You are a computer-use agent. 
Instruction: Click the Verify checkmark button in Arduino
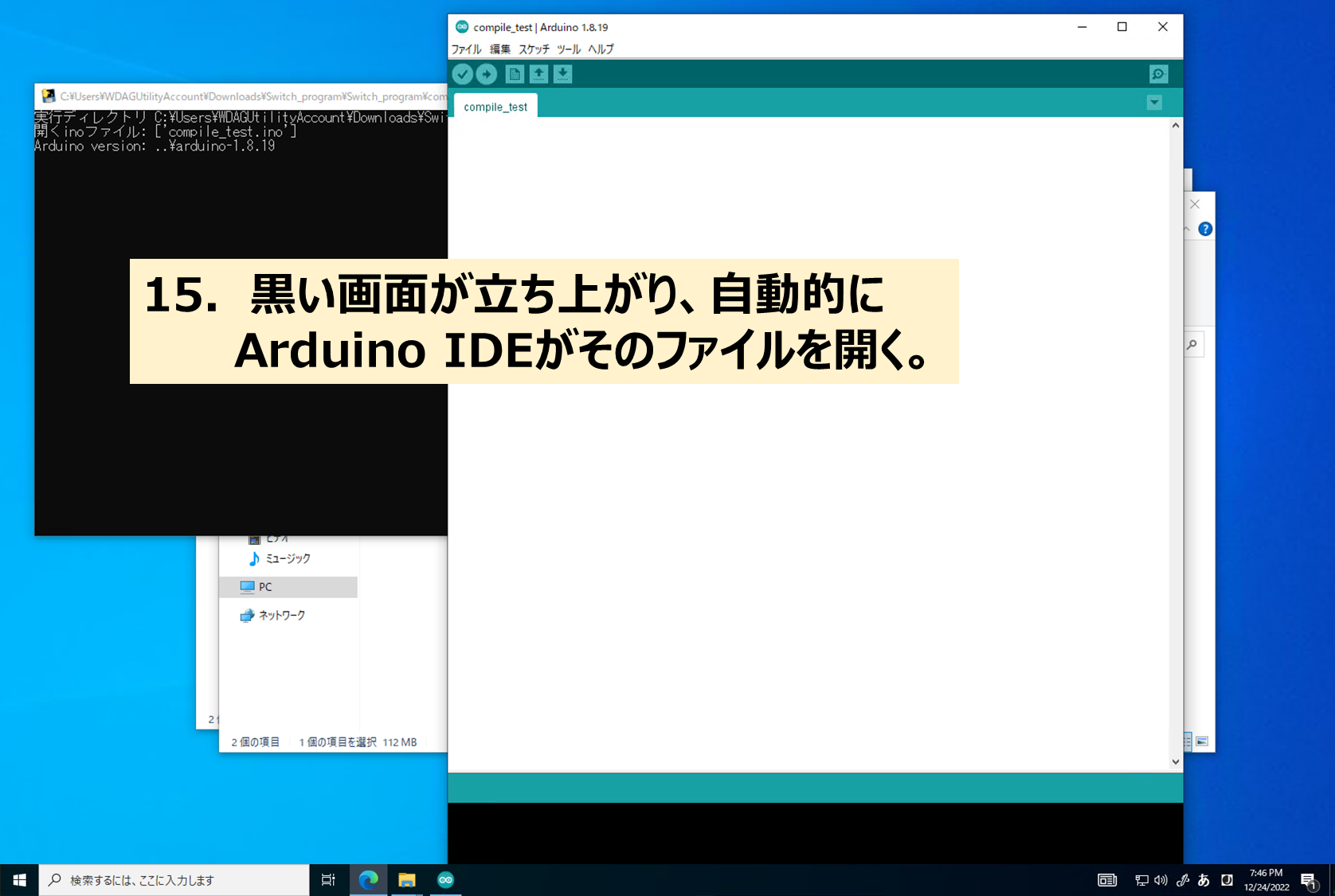[463, 74]
